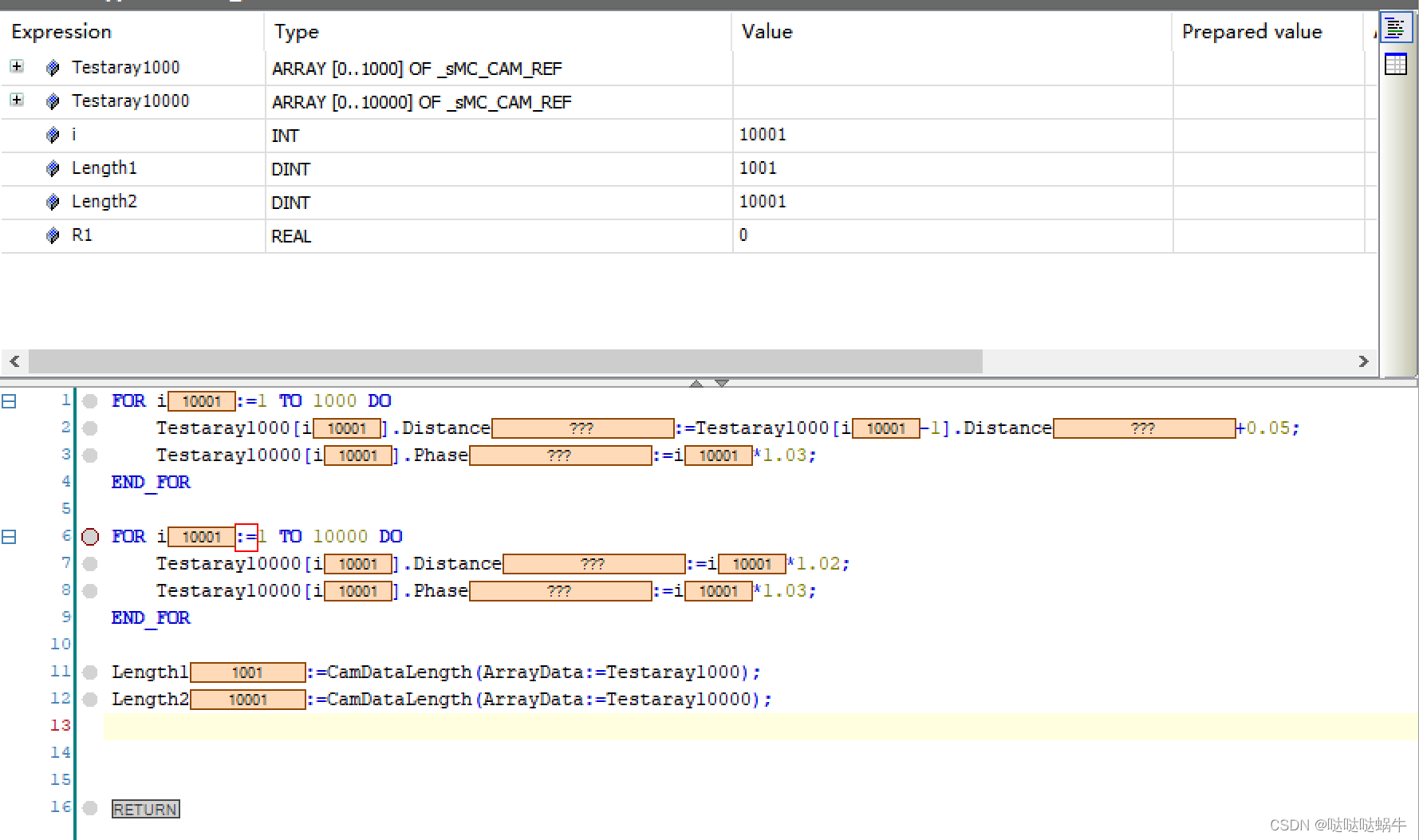Toggle a breakpoint dot on line 1
Screen dimensions: 1419x840
point(89,401)
